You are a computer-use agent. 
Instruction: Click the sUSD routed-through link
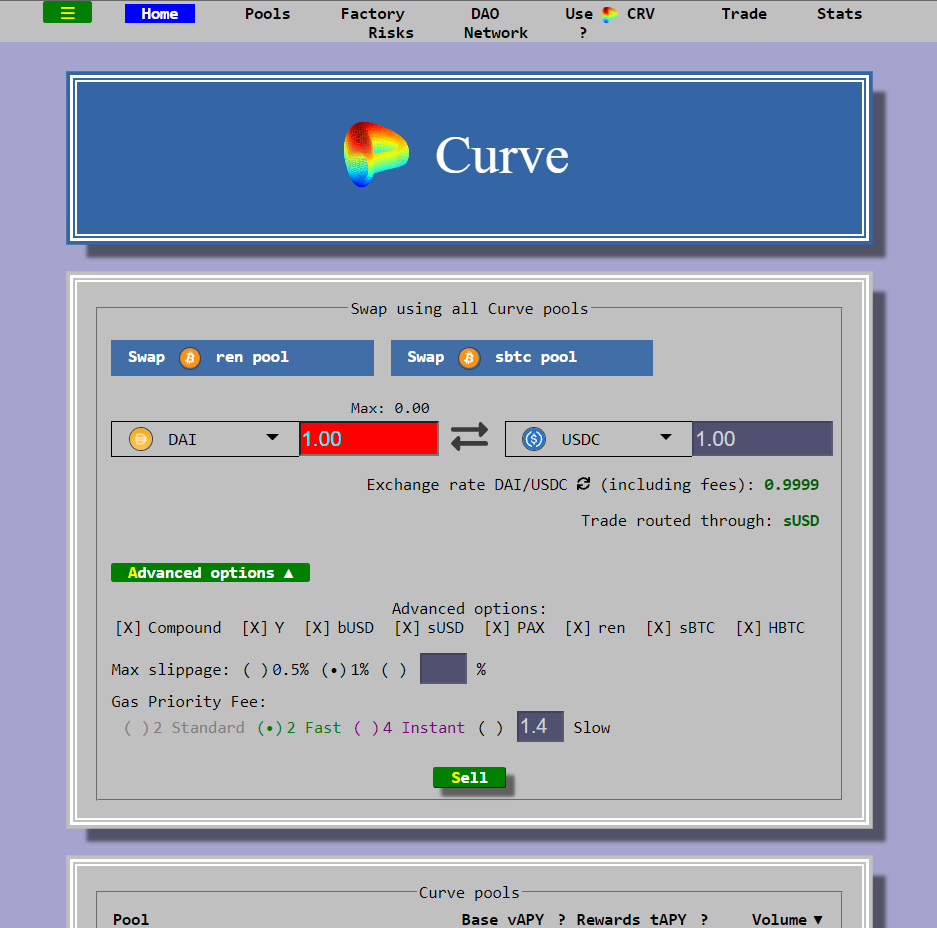[x=801, y=520]
